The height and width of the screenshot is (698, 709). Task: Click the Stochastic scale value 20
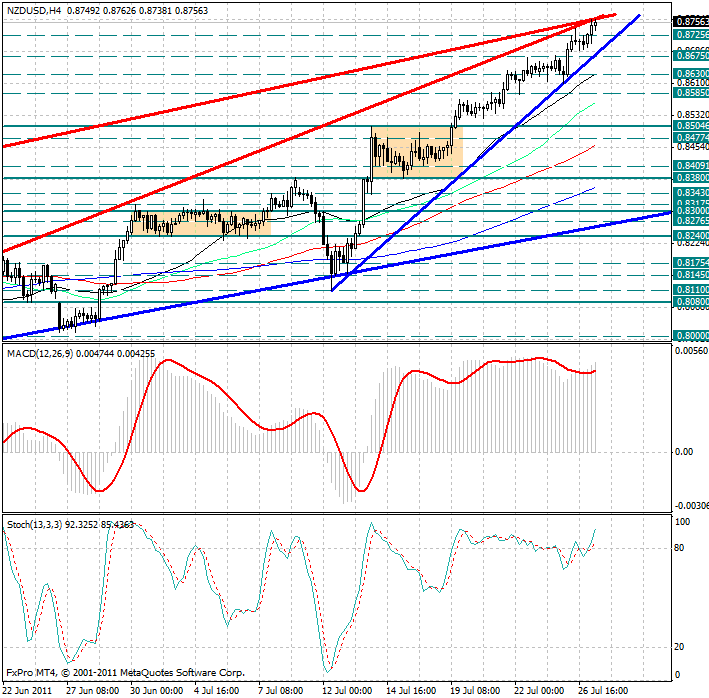[679, 647]
